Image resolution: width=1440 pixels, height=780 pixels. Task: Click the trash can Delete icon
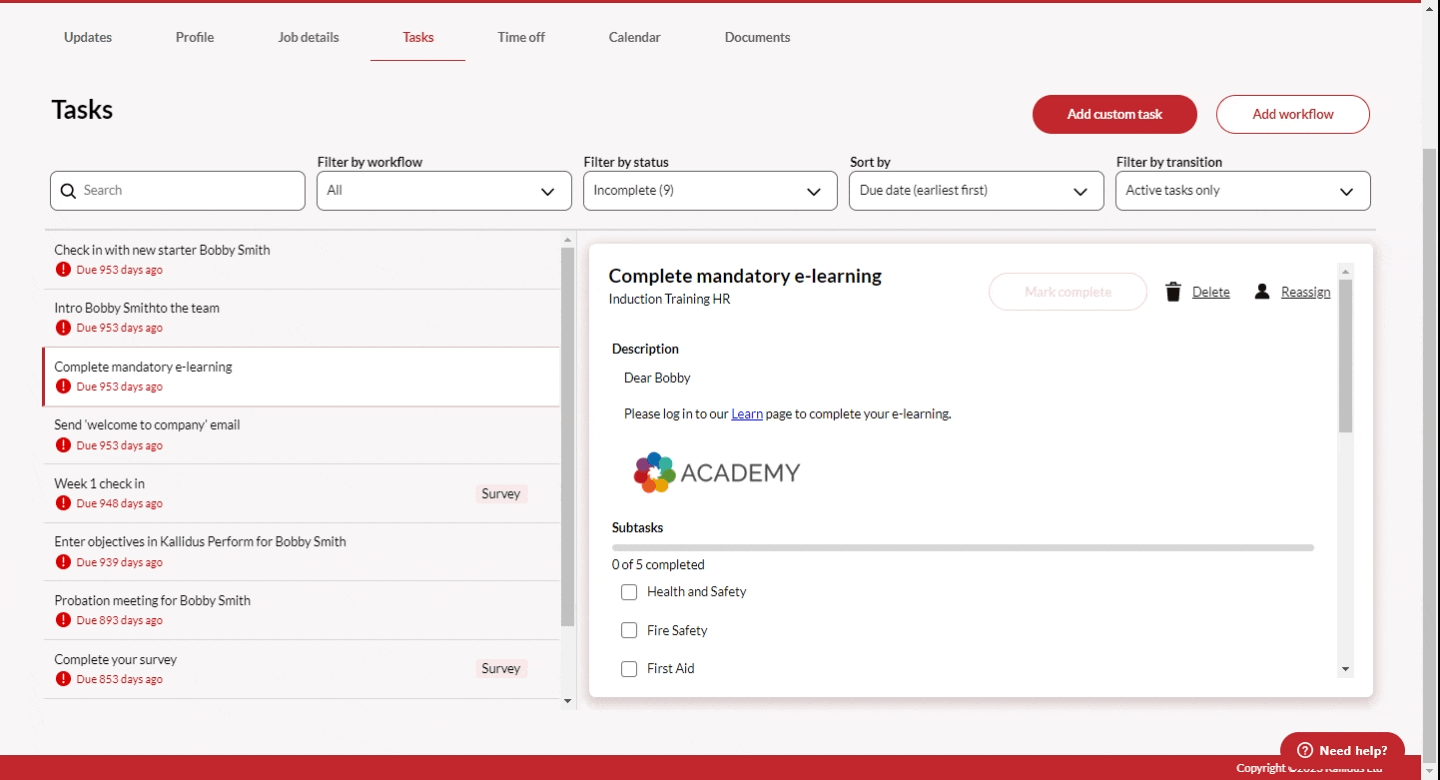tap(1173, 292)
